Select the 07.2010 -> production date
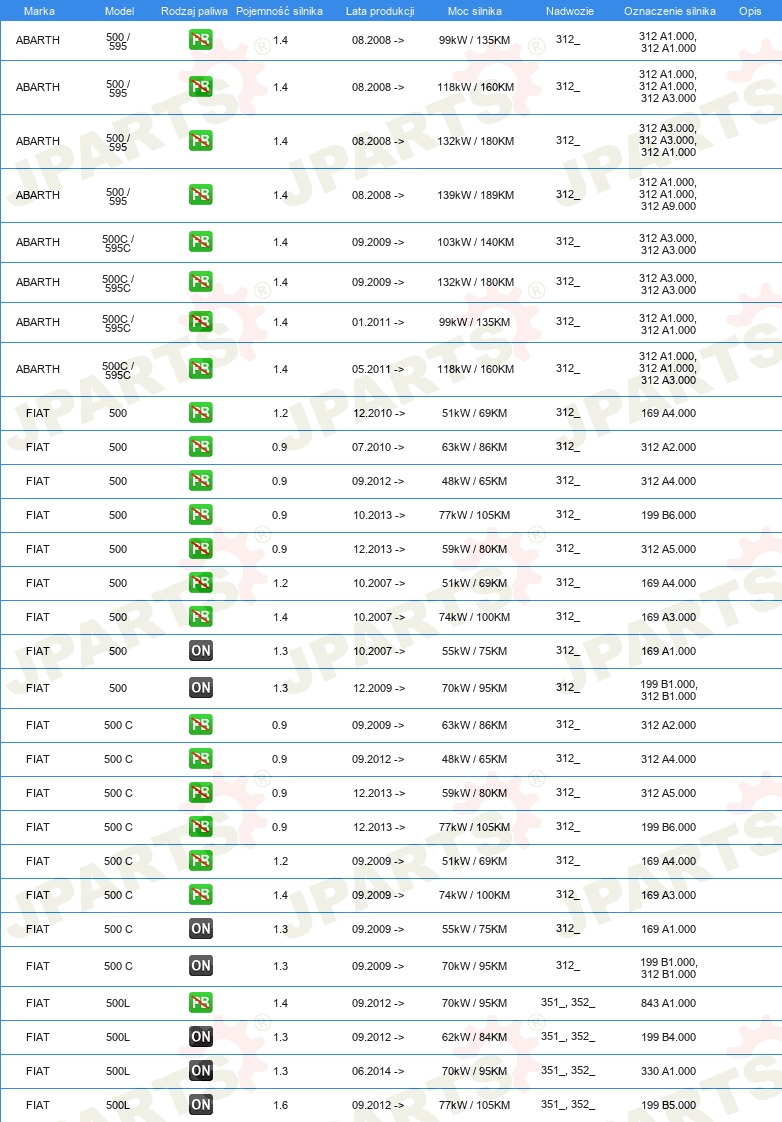The height and width of the screenshot is (1122, 782). coord(378,447)
